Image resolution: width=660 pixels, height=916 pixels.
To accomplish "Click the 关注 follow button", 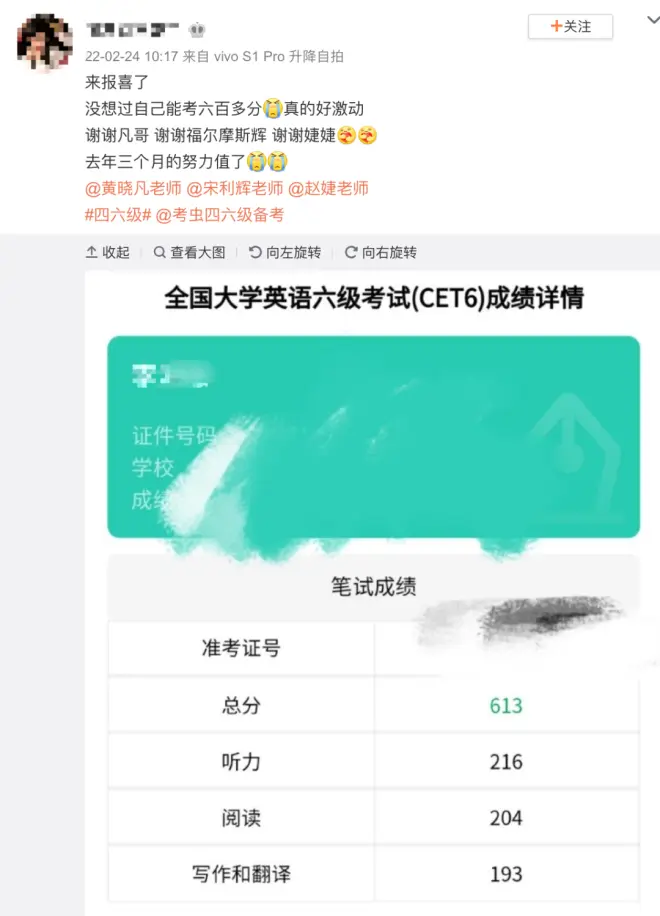I will (x=570, y=26).
